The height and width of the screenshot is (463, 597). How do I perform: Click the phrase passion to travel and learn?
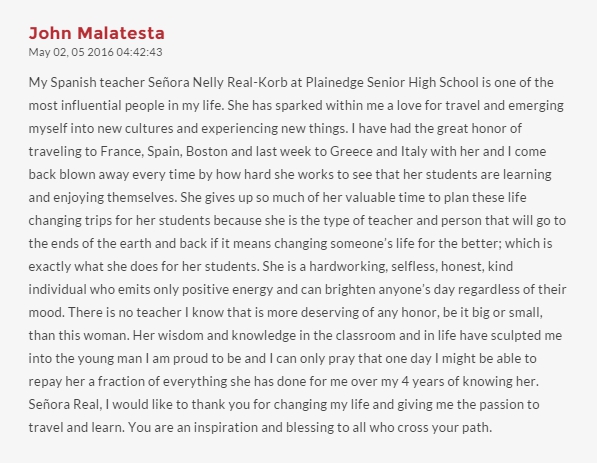pyautogui.click(x=284, y=416)
